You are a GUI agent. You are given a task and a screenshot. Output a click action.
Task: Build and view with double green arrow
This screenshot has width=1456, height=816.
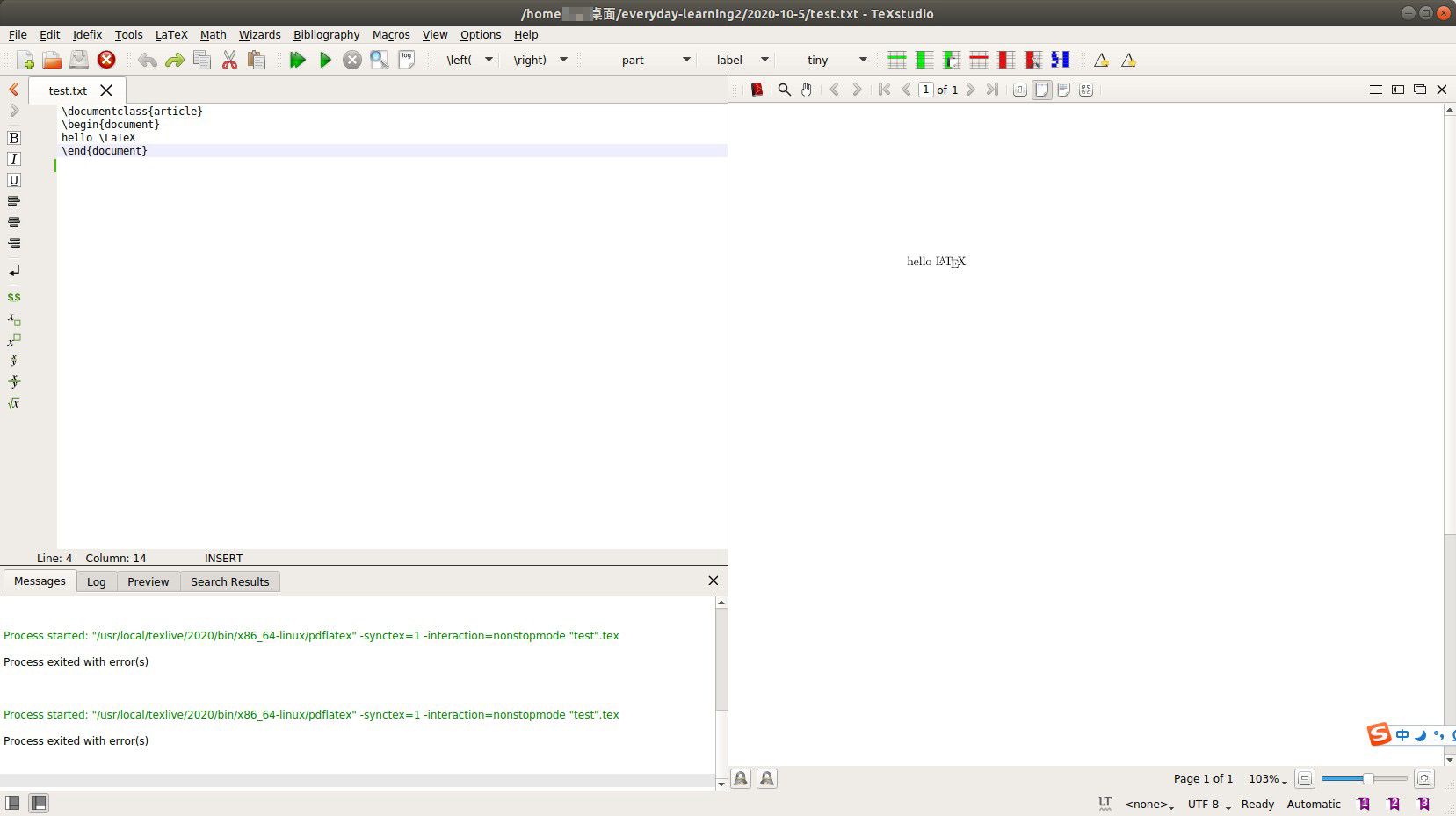pyautogui.click(x=297, y=60)
